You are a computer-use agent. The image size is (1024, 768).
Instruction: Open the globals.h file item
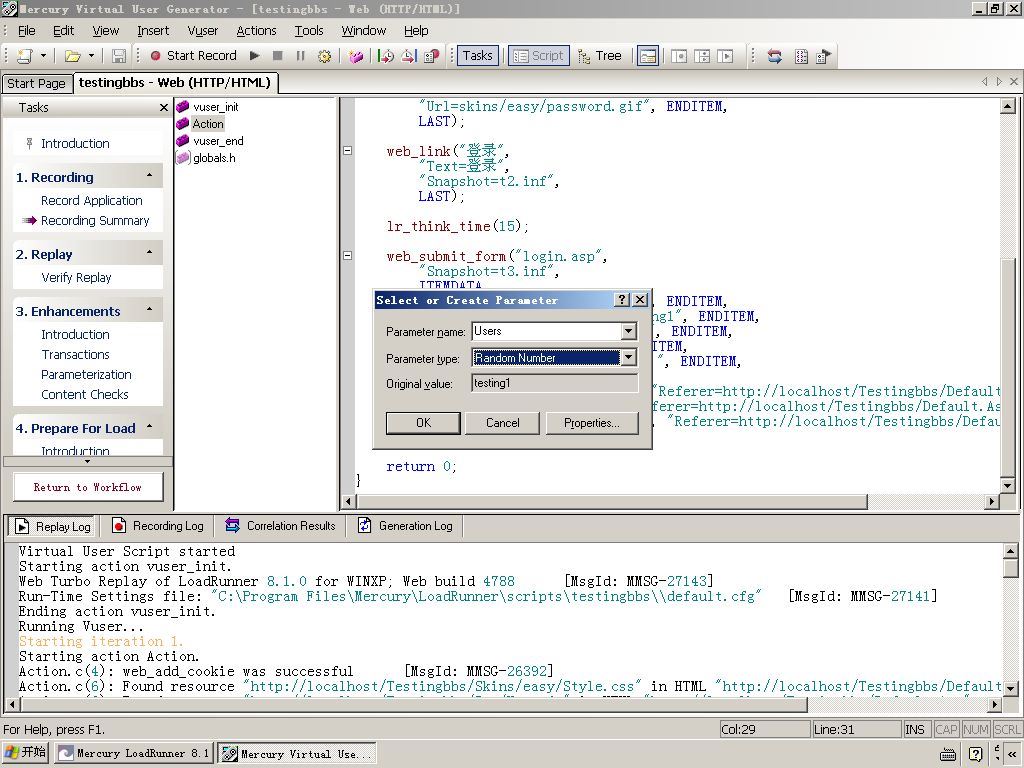[x=214, y=158]
